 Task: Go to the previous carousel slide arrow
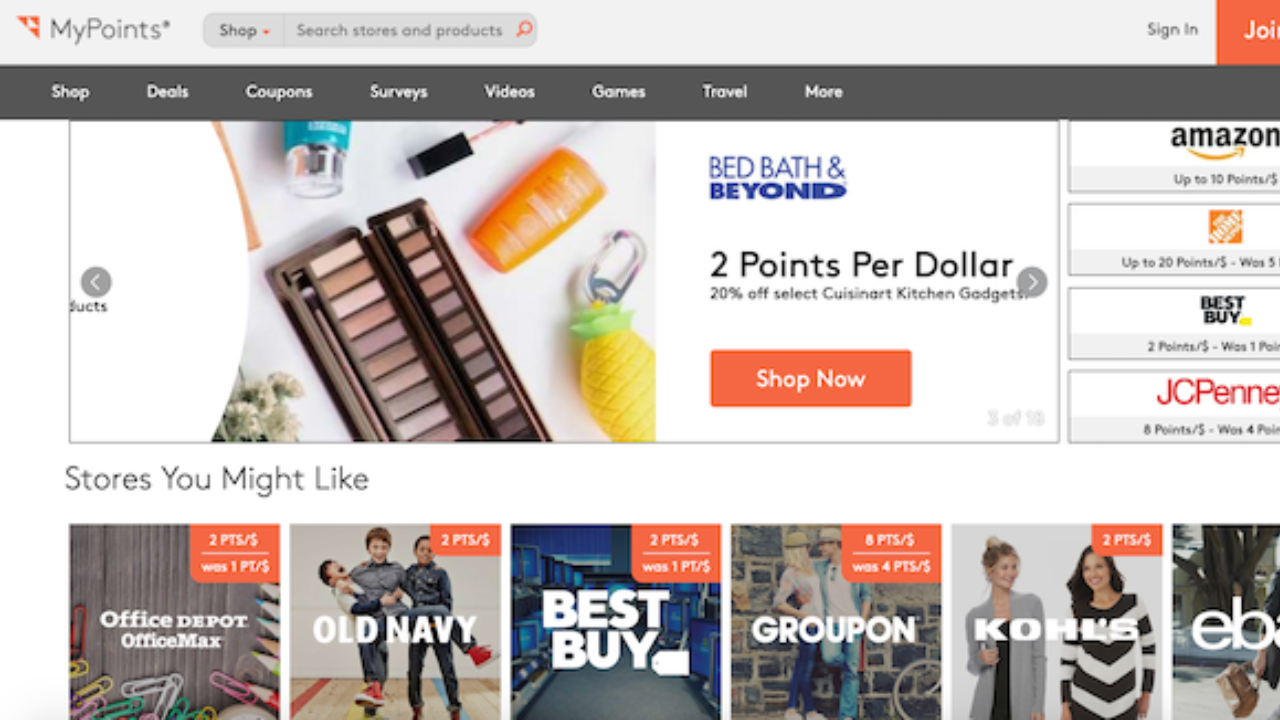[x=96, y=282]
